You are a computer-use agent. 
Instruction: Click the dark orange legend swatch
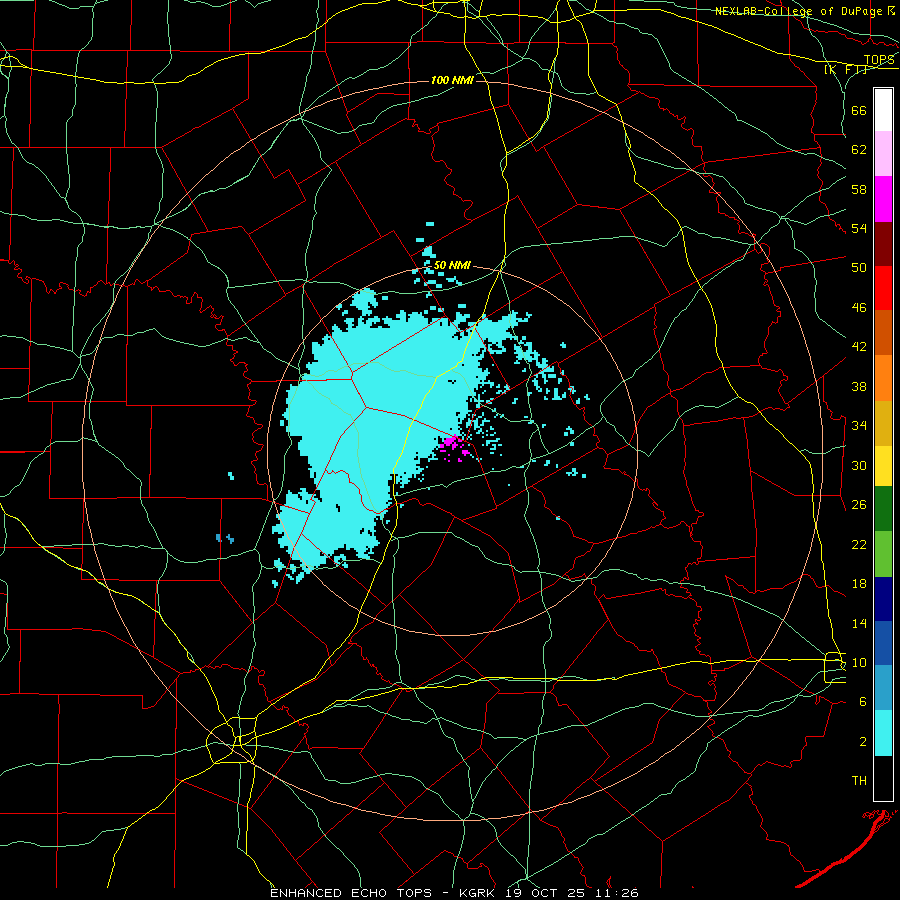coord(883,333)
